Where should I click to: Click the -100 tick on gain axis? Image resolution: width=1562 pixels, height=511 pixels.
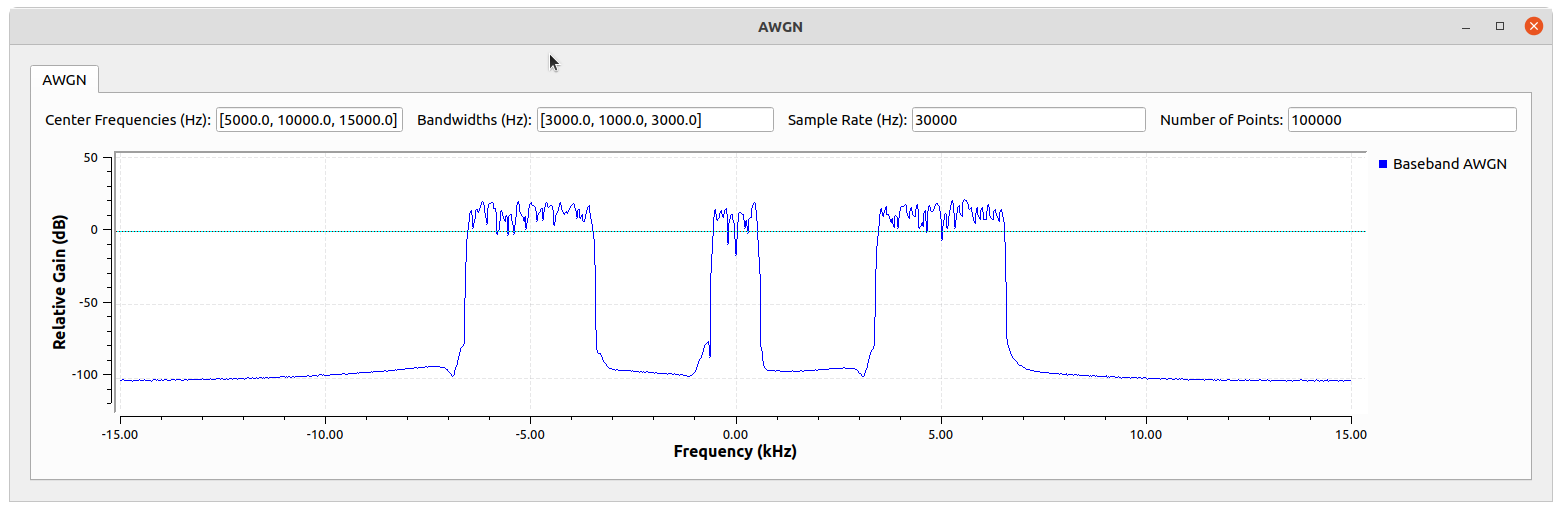point(83,374)
